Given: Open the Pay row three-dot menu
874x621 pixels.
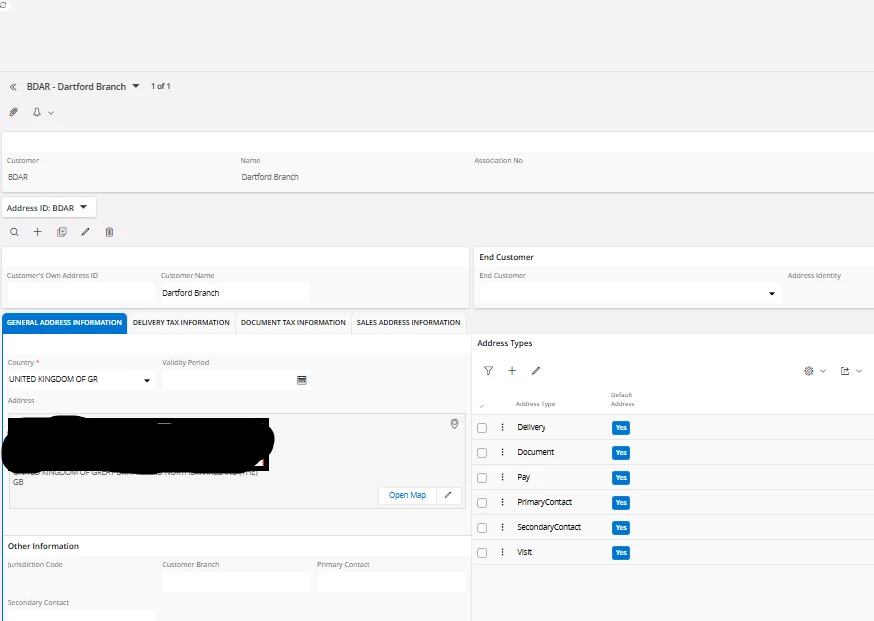Looking at the screenshot, I should (502, 477).
